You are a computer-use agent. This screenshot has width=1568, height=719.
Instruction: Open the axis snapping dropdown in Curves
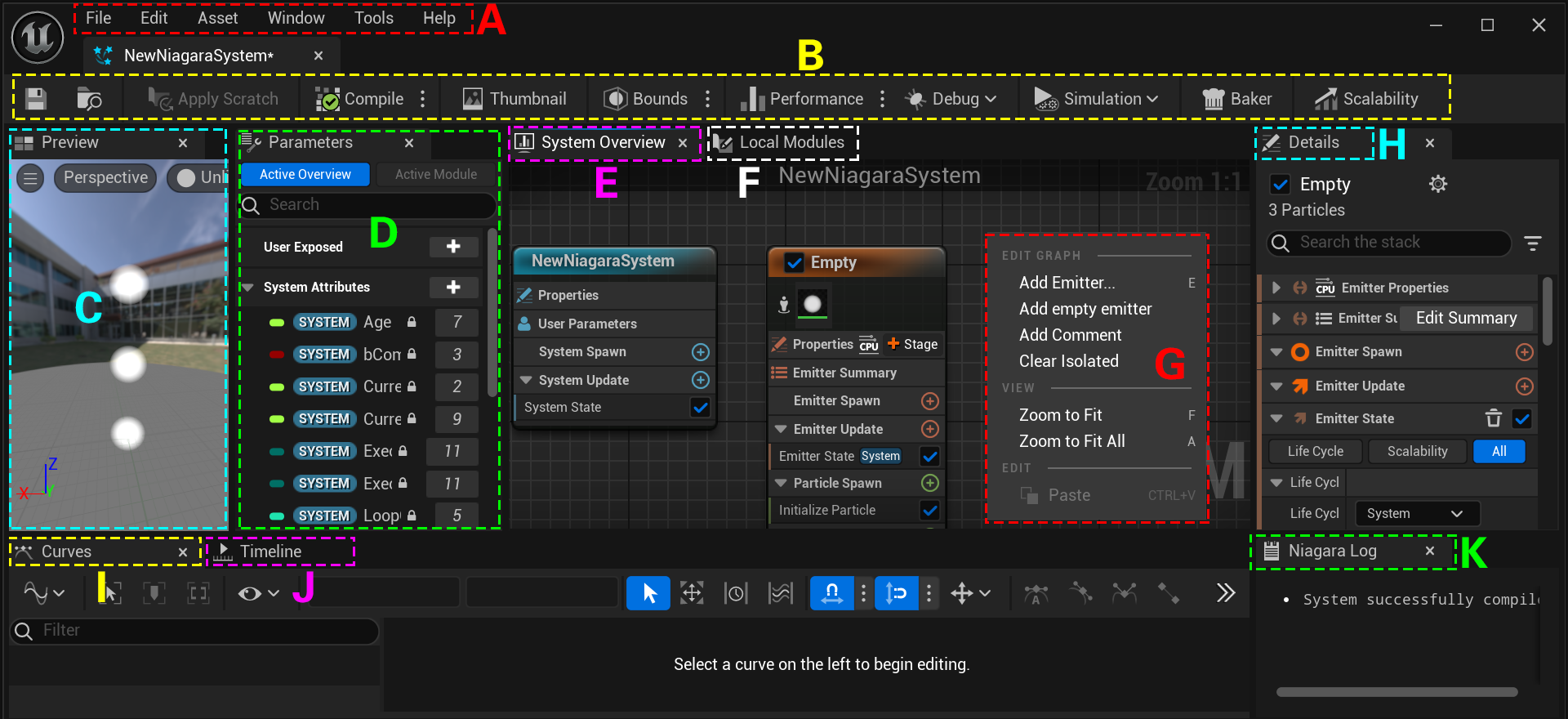tap(970, 593)
